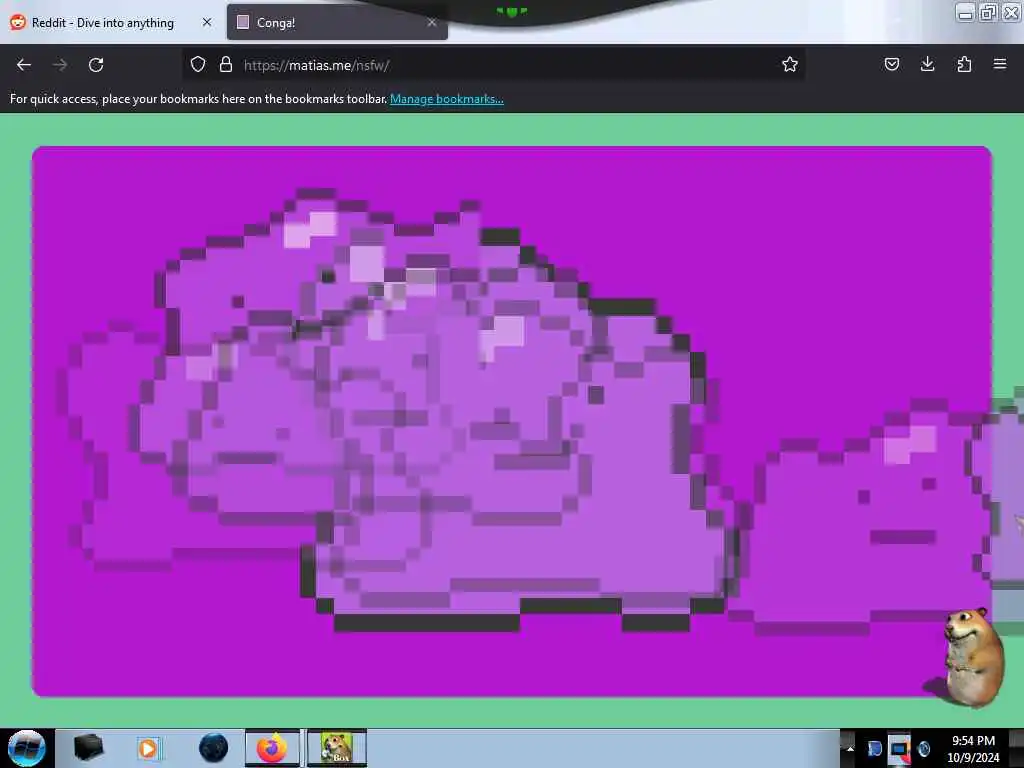Screen dimensions: 1024x768
Task: Close the Conga! tab
Action: click(x=432, y=22)
